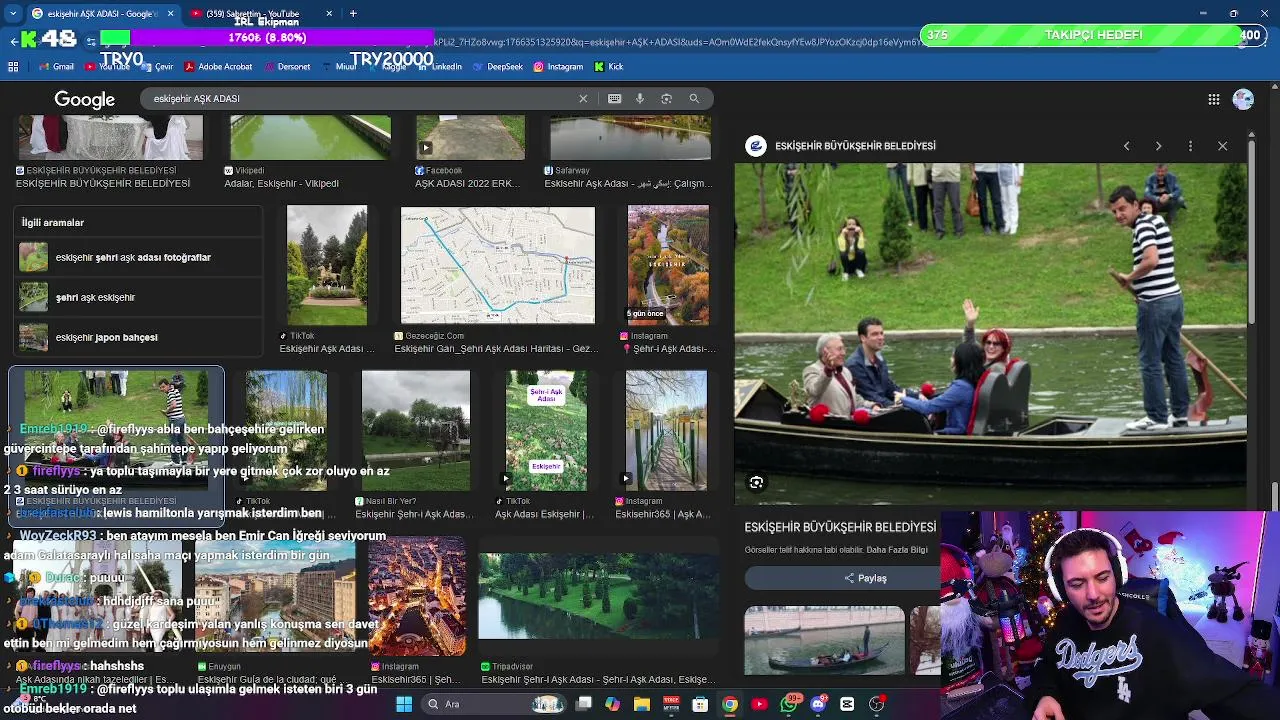Viewport: 1280px width, 720px height.
Task: Open Microsoft Store from the taskbar
Action: pyautogui.click(x=700, y=704)
